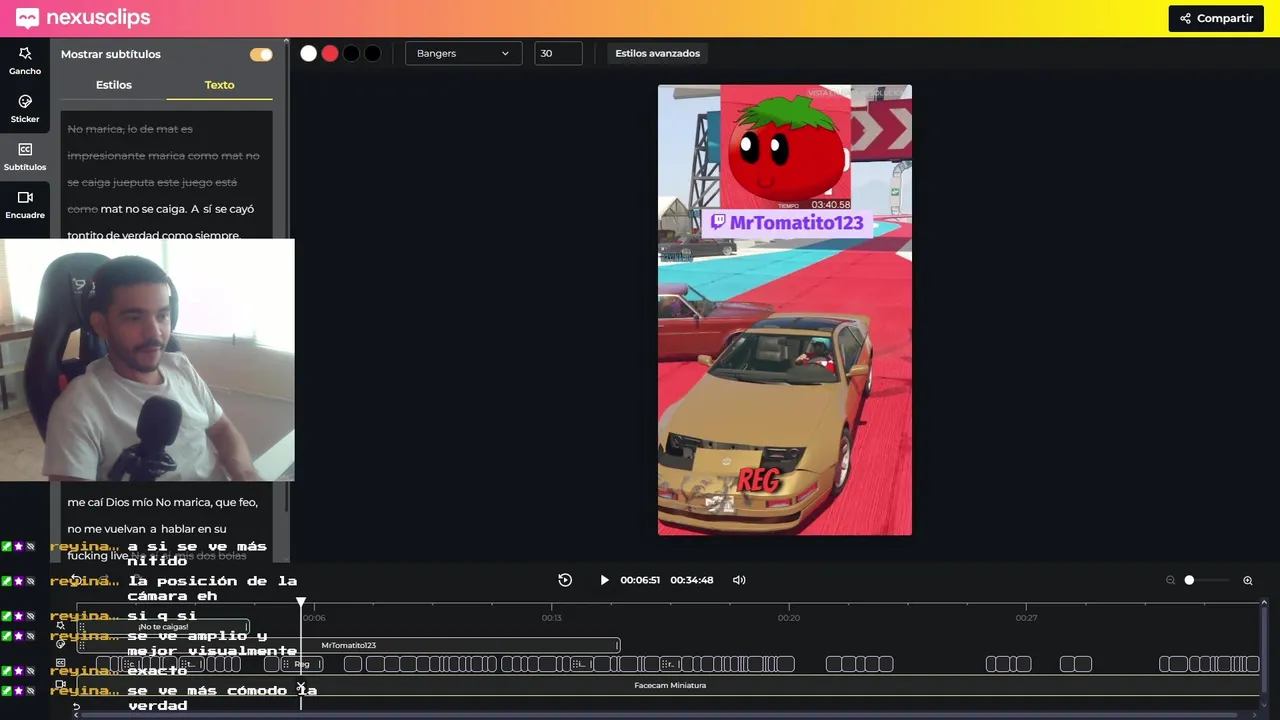Select the ¡No te caigas! hook clip
This screenshot has width=1280, height=720.
coord(164,627)
